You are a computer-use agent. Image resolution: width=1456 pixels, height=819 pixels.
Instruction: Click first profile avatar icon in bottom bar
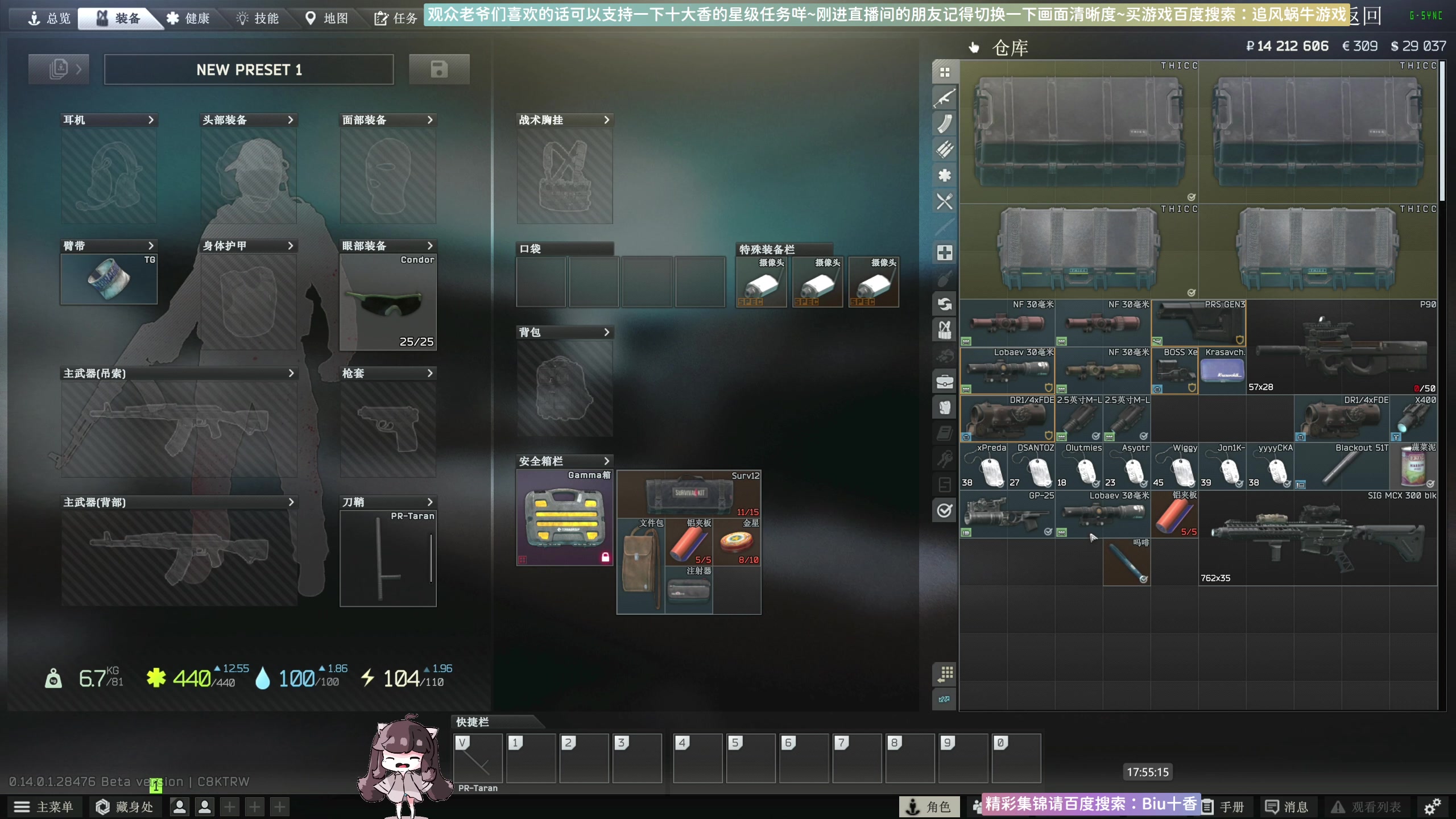pyautogui.click(x=179, y=806)
